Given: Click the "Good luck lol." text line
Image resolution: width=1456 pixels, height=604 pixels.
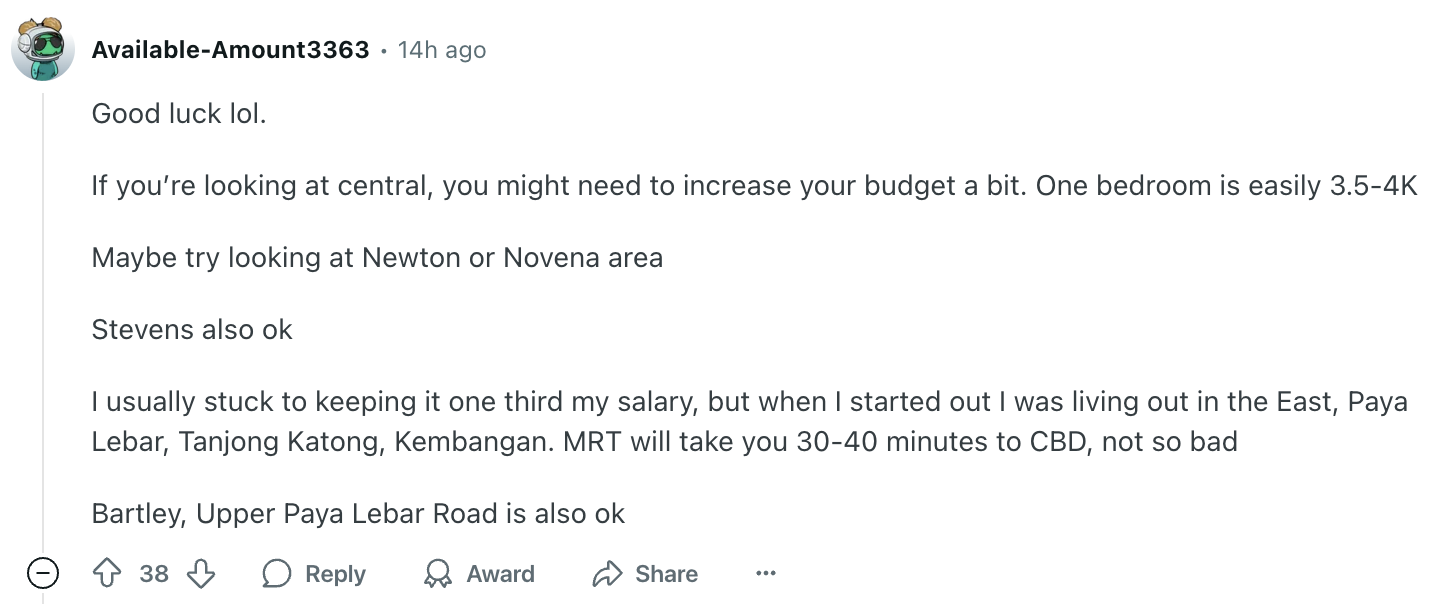Looking at the screenshot, I should tap(179, 114).
